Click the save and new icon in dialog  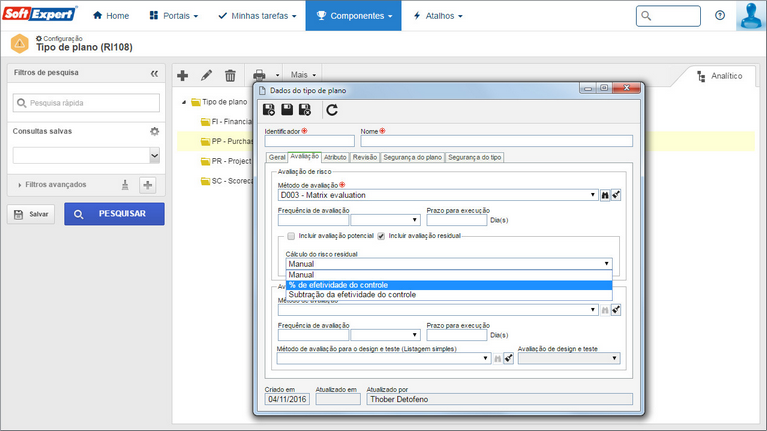tap(269, 110)
